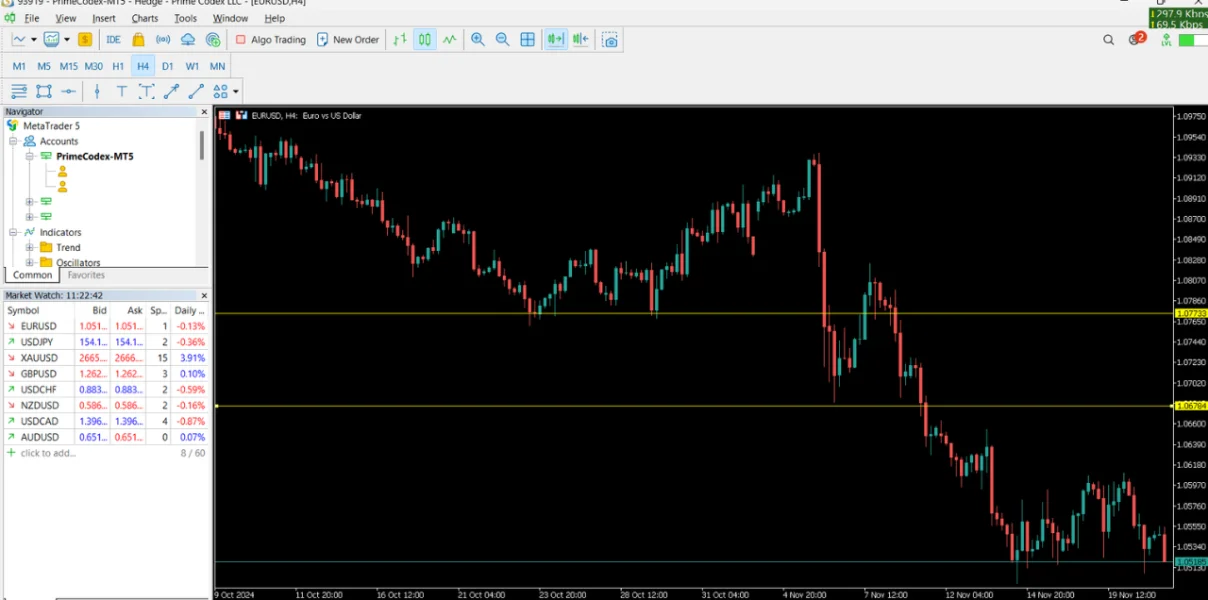The height and width of the screenshot is (600, 1208).
Task: Collapse the Accounts tree node
Action: coord(14,142)
